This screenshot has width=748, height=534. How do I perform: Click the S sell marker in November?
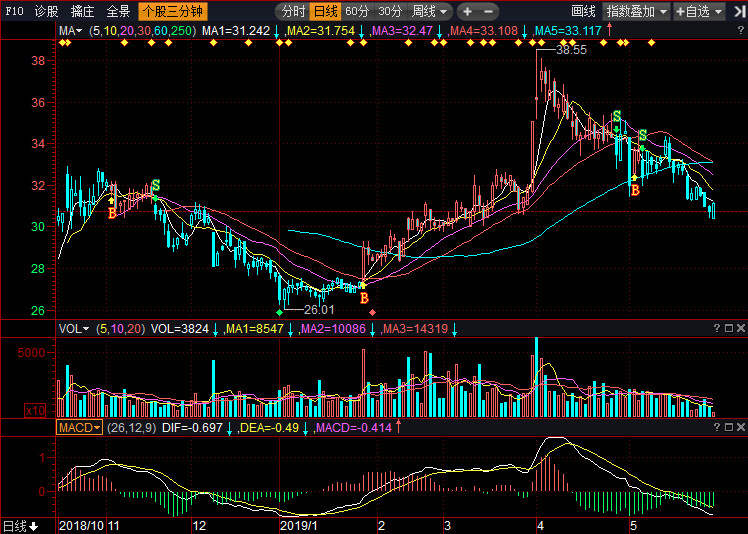[x=156, y=185]
